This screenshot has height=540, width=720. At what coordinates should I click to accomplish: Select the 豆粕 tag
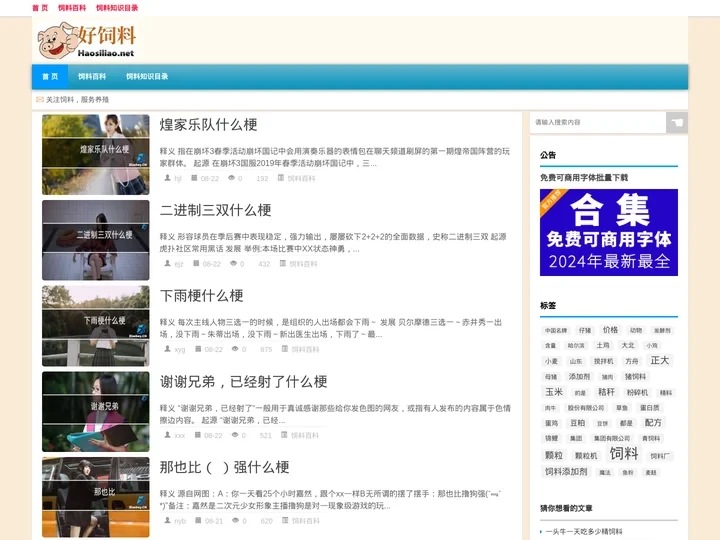[578, 423]
